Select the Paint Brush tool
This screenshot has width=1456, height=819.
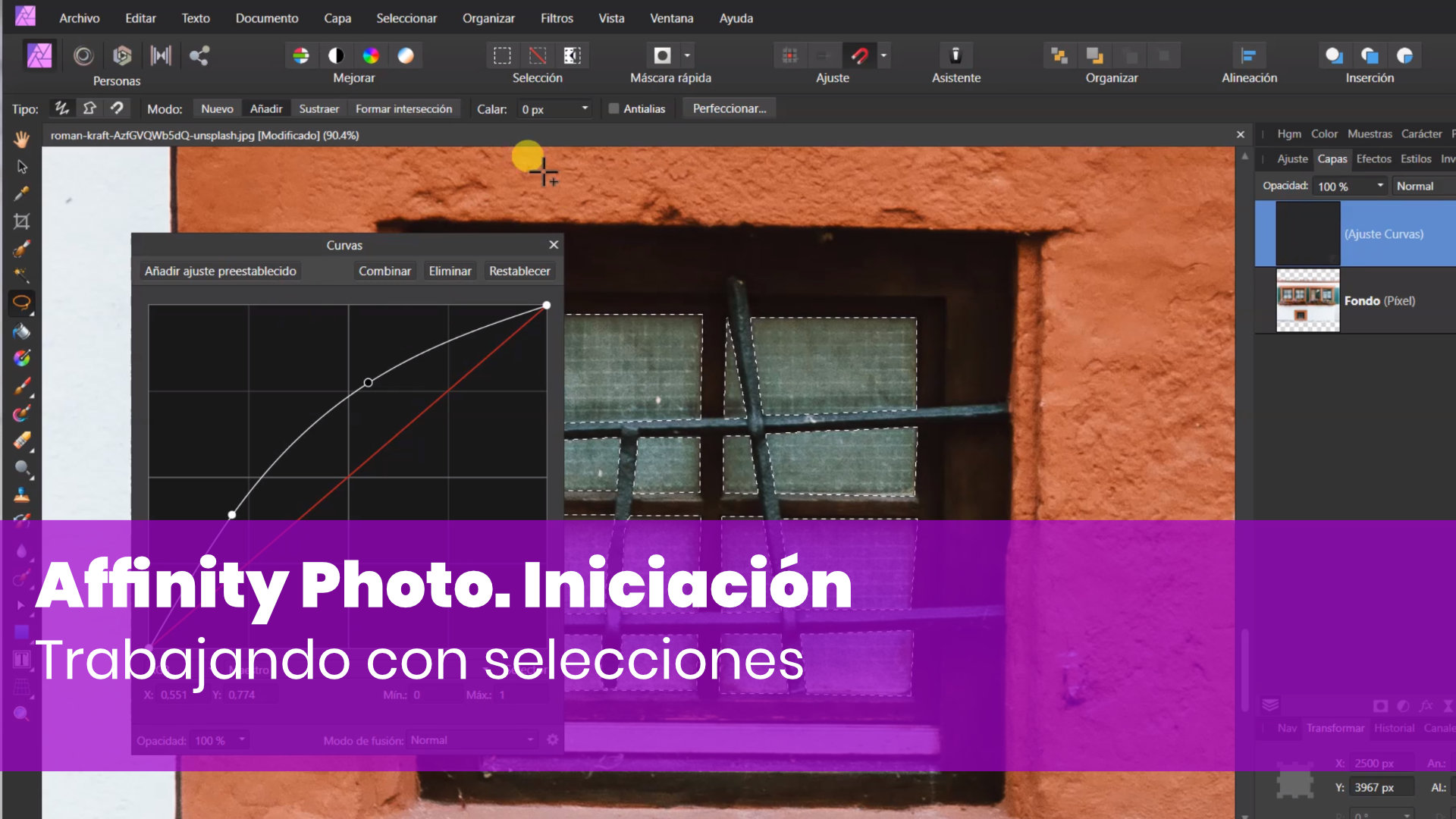click(21, 386)
